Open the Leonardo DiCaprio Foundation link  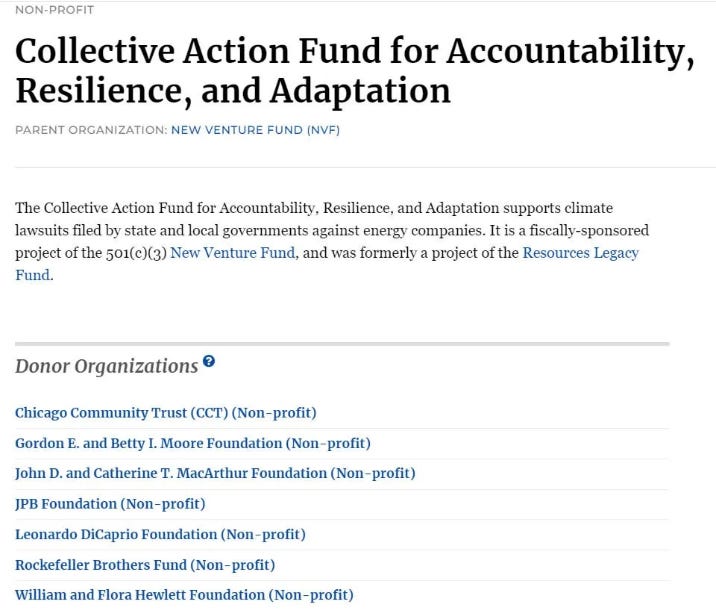(160, 534)
